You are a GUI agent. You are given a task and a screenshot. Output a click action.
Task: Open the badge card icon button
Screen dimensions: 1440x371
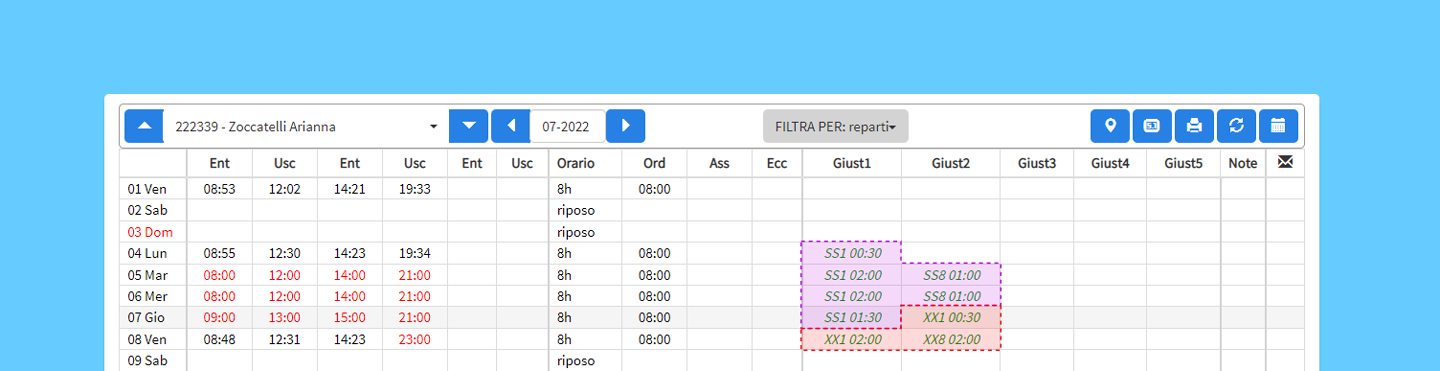pyautogui.click(x=1152, y=126)
